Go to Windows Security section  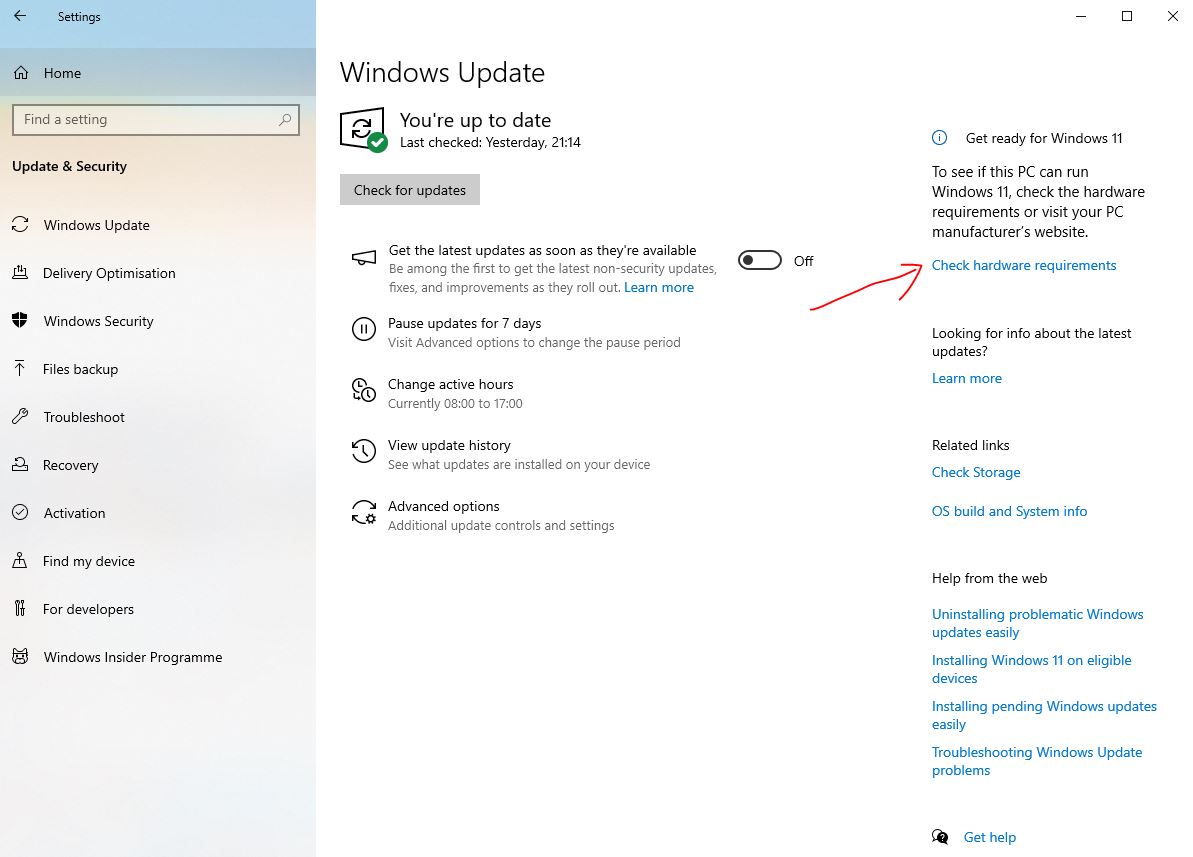tap(157, 320)
